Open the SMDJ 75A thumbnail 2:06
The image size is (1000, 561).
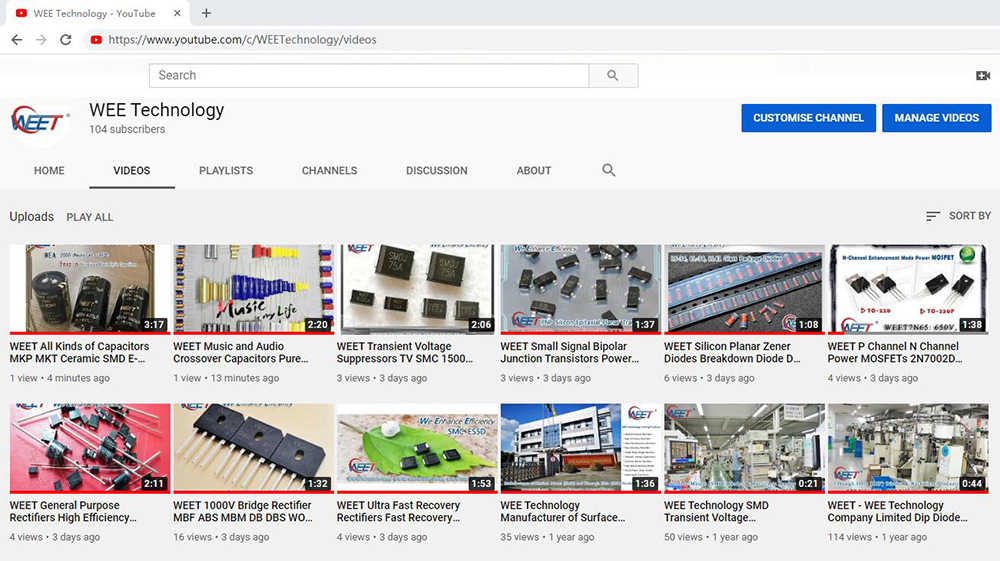coord(417,289)
